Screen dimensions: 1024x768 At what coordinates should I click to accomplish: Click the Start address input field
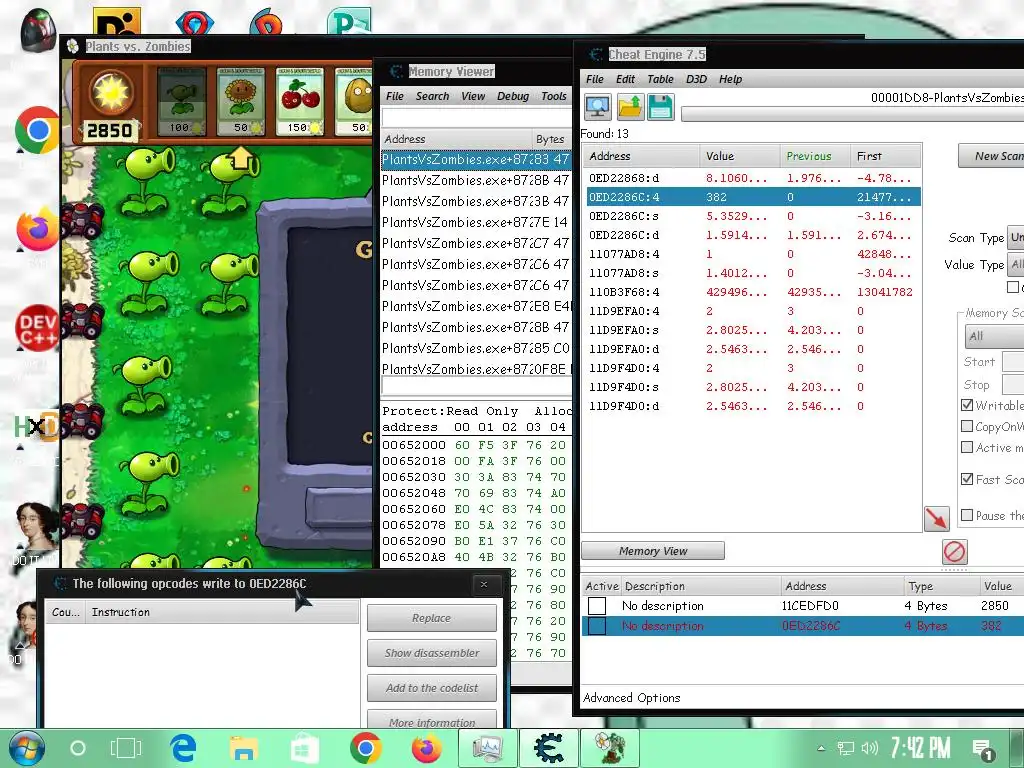[x=1013, y=361]
